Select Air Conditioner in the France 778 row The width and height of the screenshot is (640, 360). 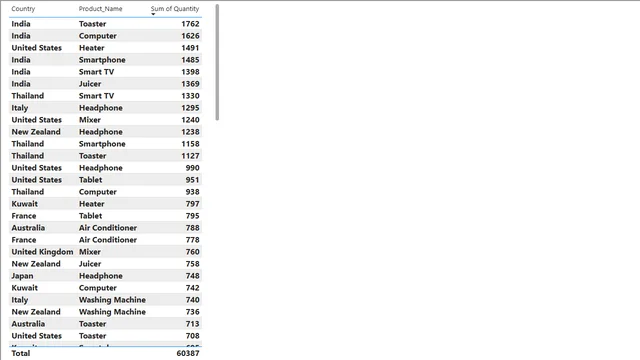(108, 240)
